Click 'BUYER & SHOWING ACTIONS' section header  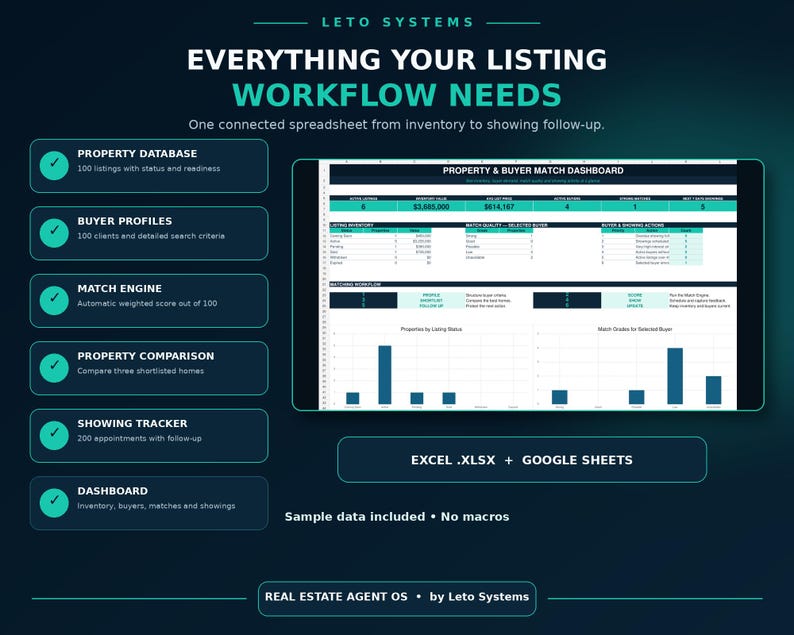(x=632, y=225)
